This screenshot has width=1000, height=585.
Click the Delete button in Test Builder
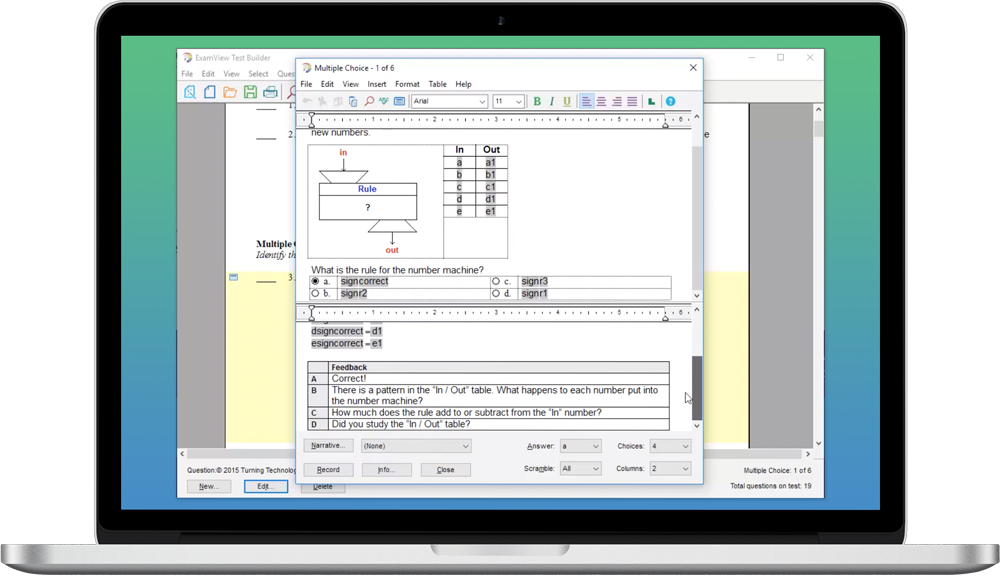click(x=323, y=487)
